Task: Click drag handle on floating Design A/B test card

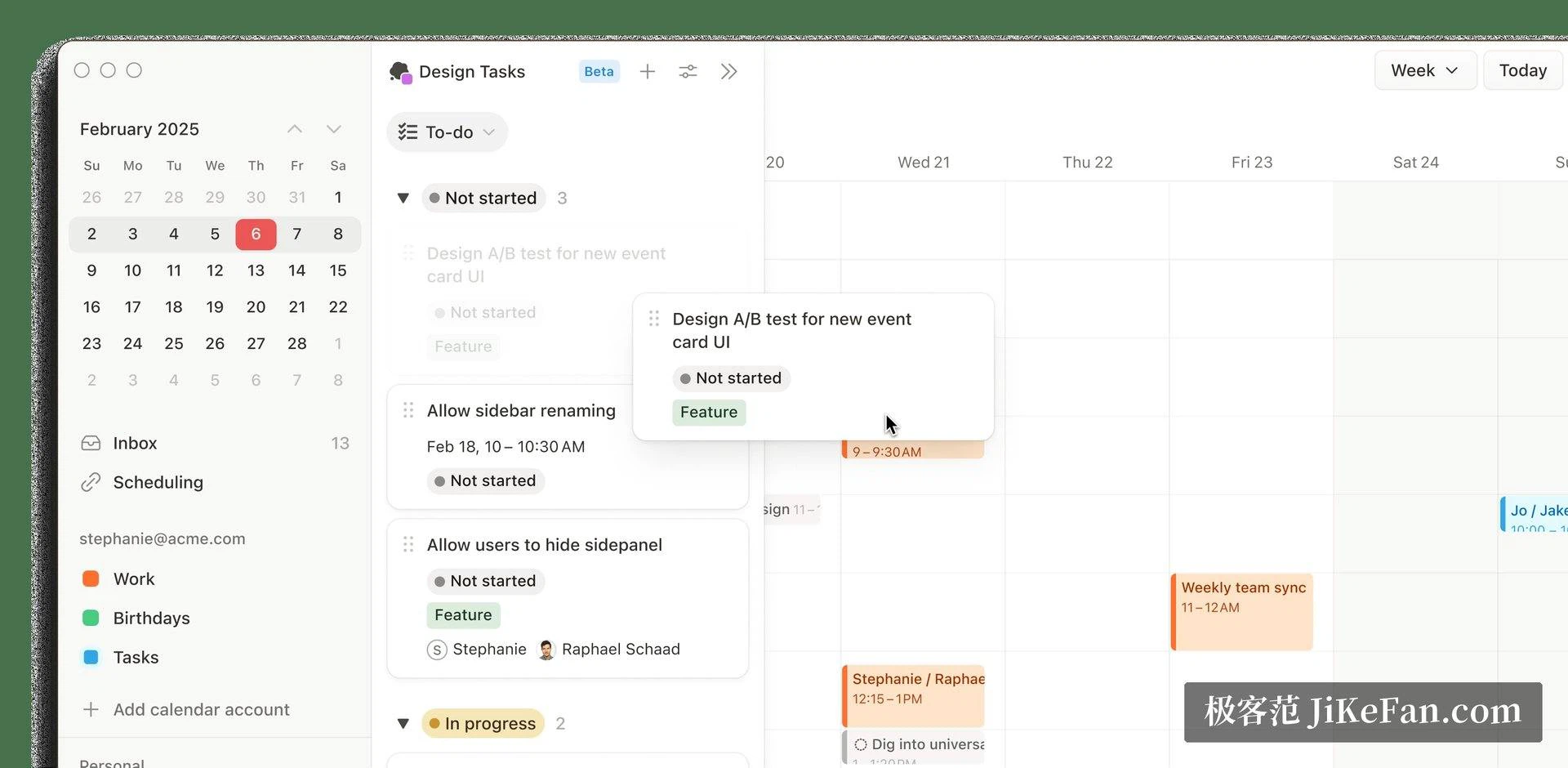Action: 654,319
